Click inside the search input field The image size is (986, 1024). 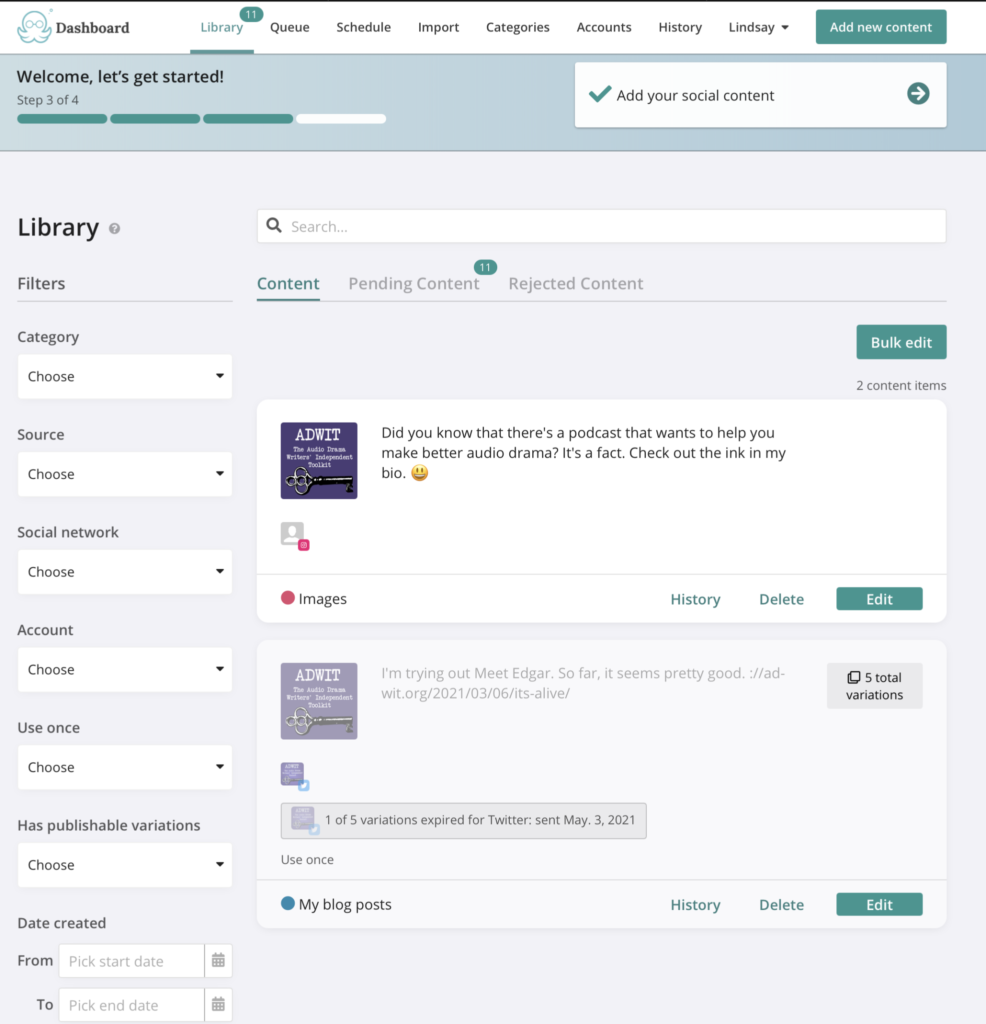[600, 226]
